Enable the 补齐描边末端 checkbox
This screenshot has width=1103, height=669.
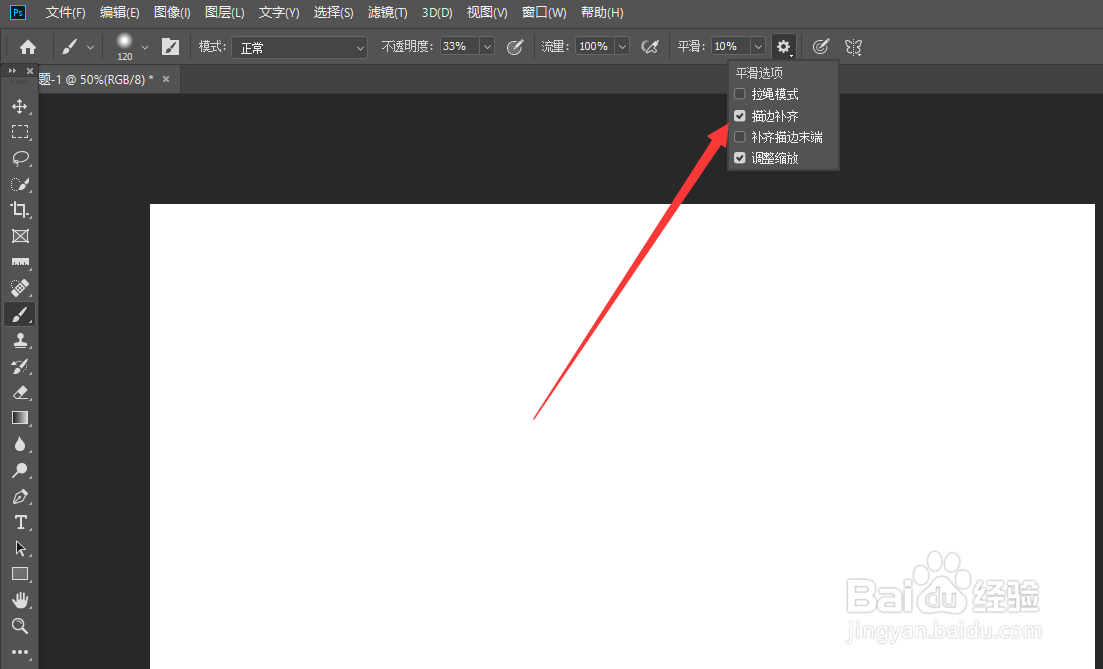[x=739, y=136]
